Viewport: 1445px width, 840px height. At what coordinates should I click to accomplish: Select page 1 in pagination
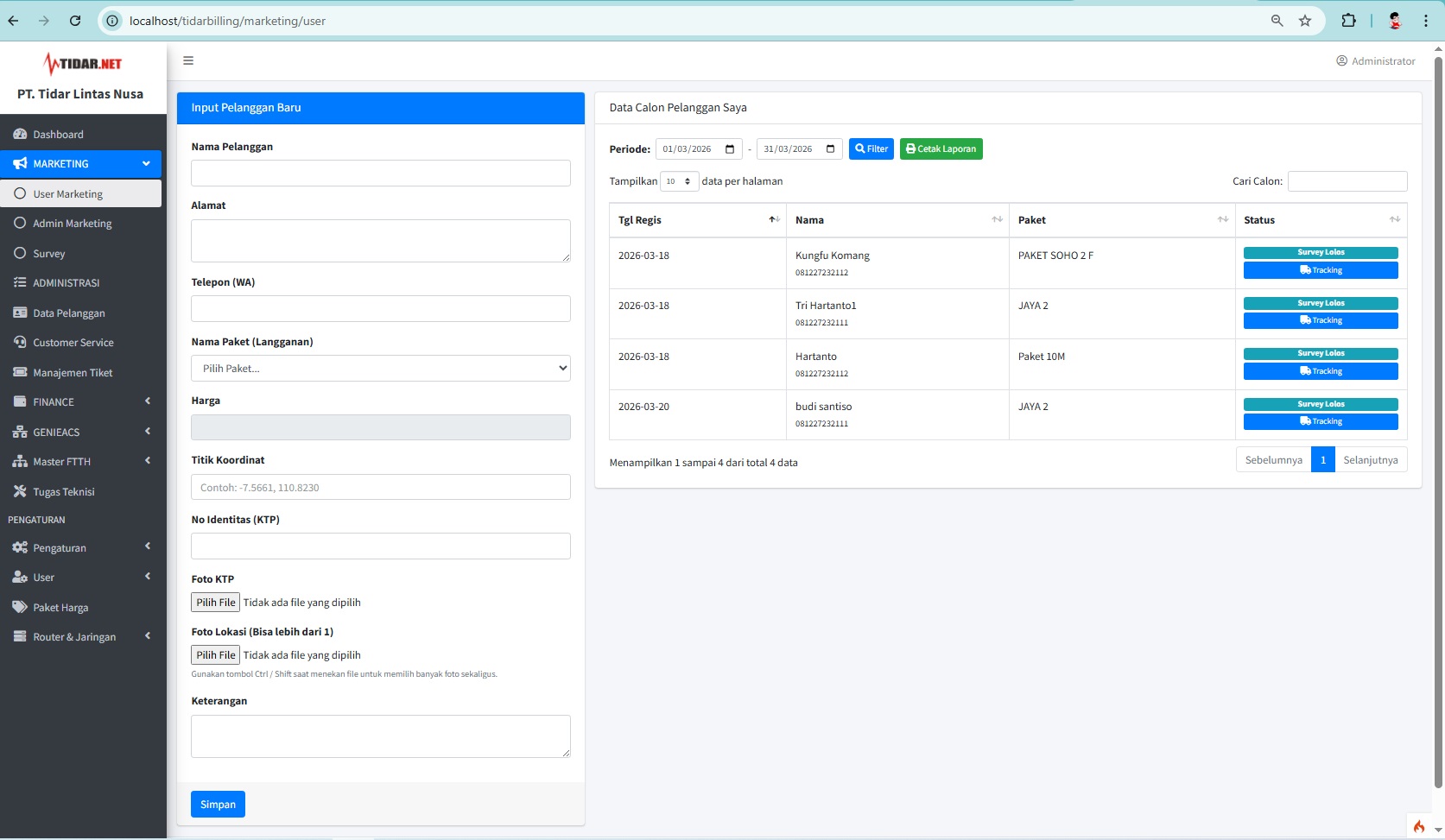pyautogui.click(x=1322, y=460)
